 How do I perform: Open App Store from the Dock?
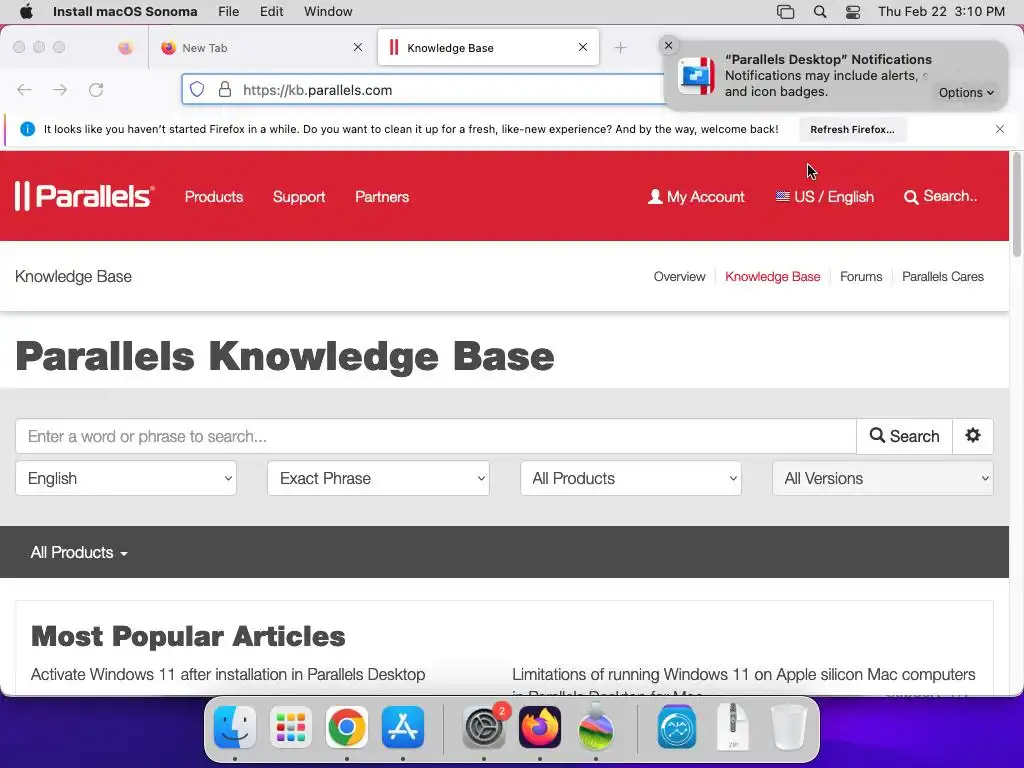(403, 727)
